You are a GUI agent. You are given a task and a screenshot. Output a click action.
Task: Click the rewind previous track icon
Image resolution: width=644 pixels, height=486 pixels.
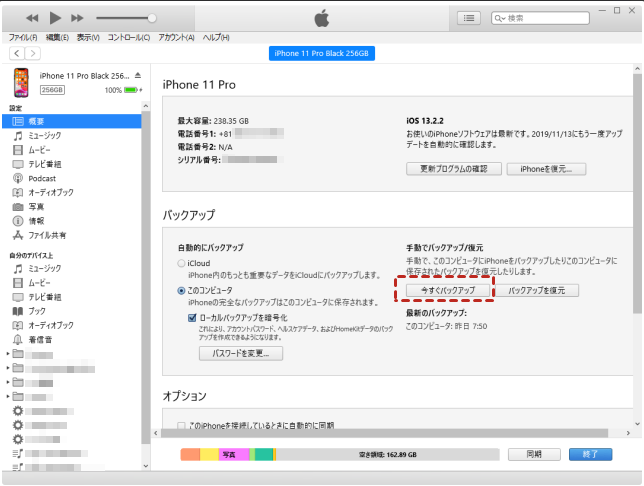click(x=31, y=18)
